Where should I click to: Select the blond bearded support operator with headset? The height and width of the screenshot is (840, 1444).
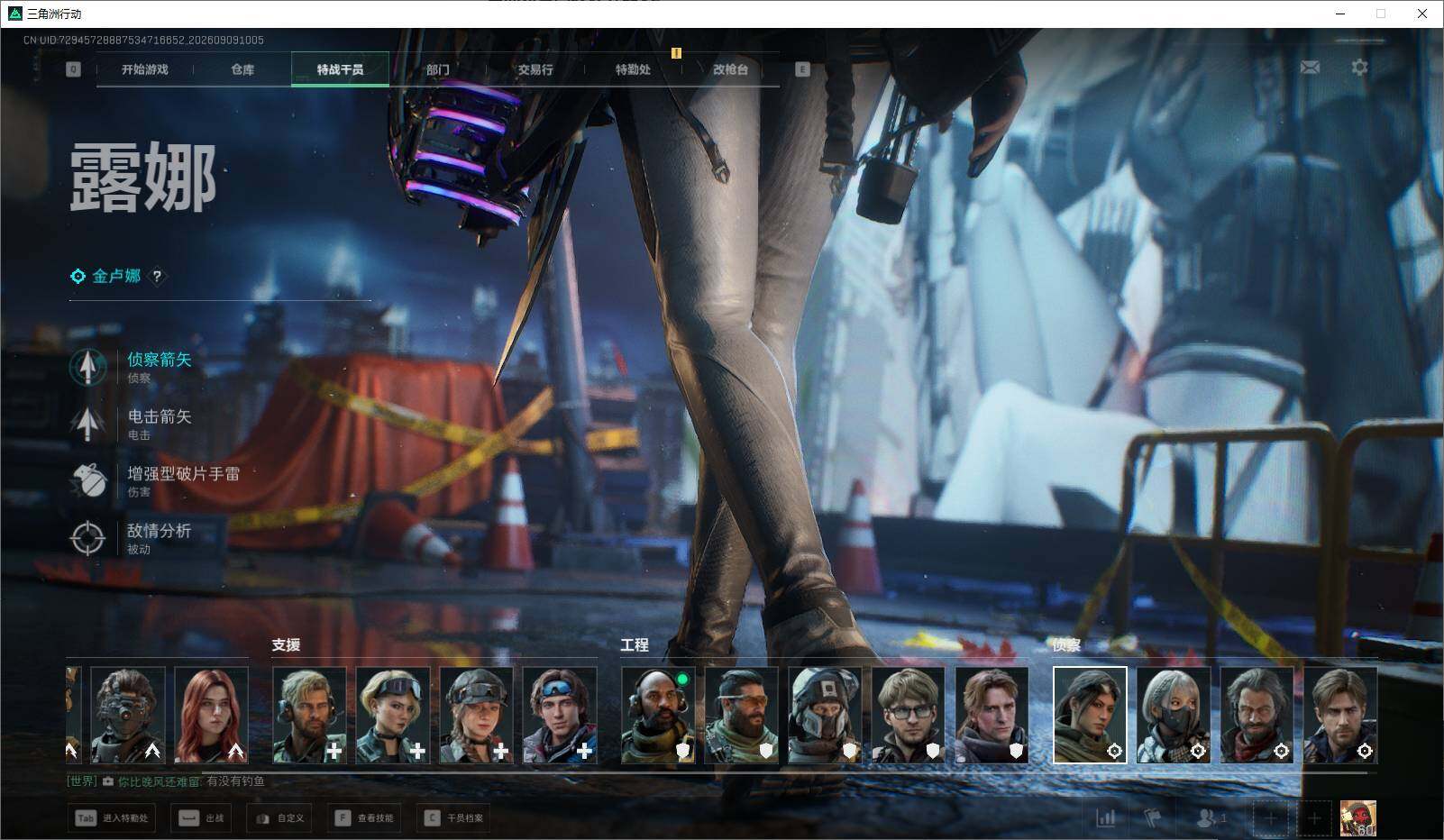pyautogui.click(x=309, y=715)
